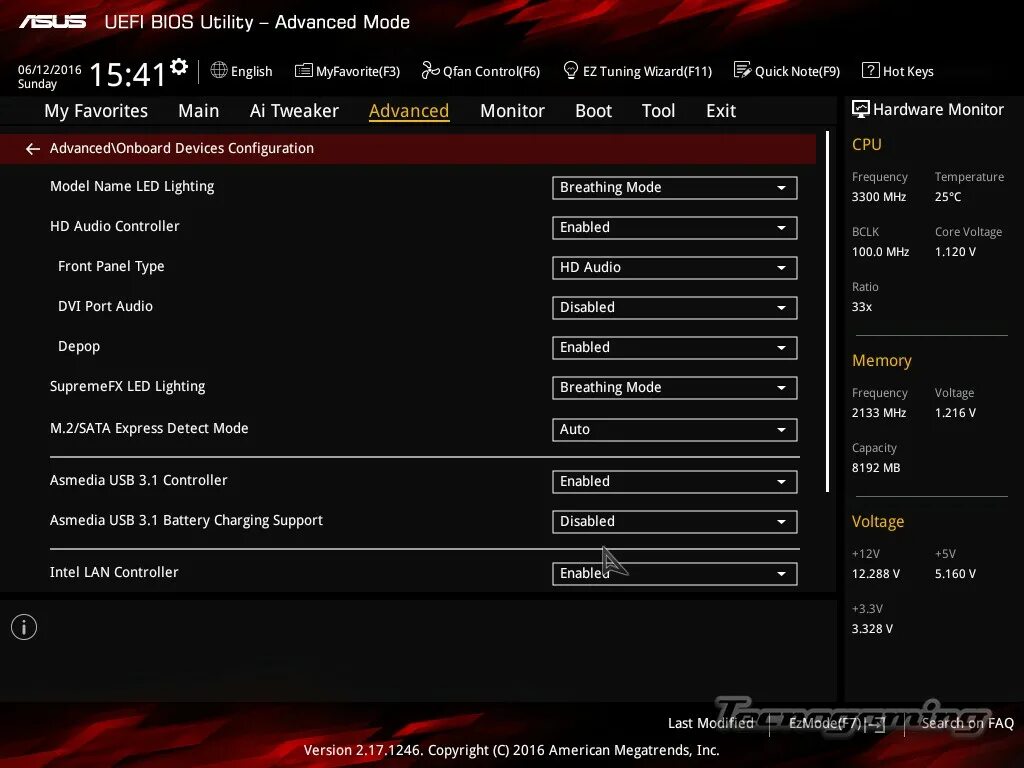The height and width of the screenshot is (768, 1024).
Task: Switch to EzMode(F7)
Action: point(837,723)
